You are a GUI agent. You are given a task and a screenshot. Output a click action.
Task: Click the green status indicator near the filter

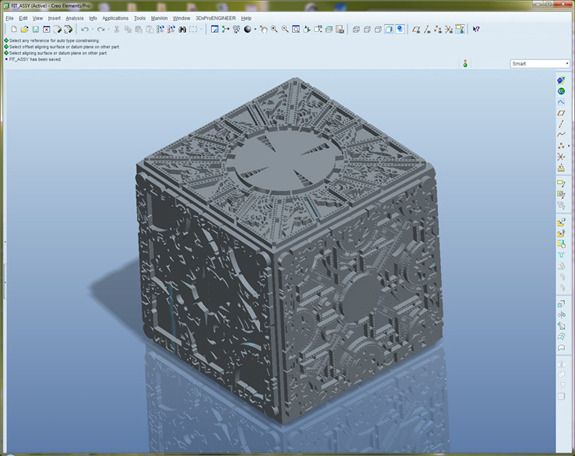[465, 63]
